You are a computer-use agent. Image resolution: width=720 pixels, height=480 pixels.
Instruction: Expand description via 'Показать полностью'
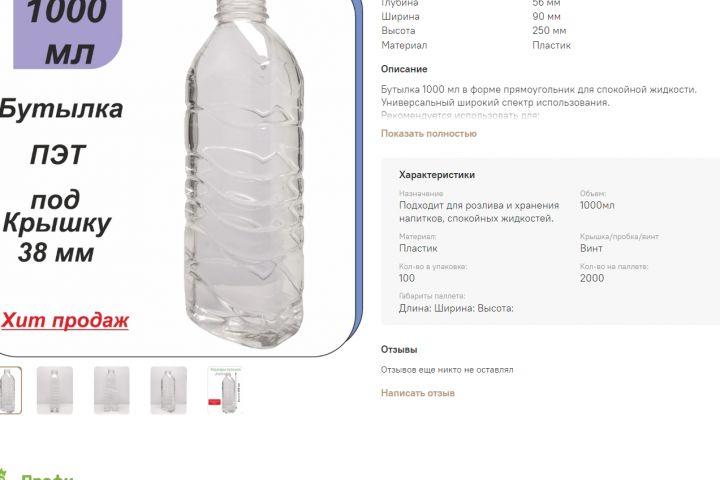[429, 134]
